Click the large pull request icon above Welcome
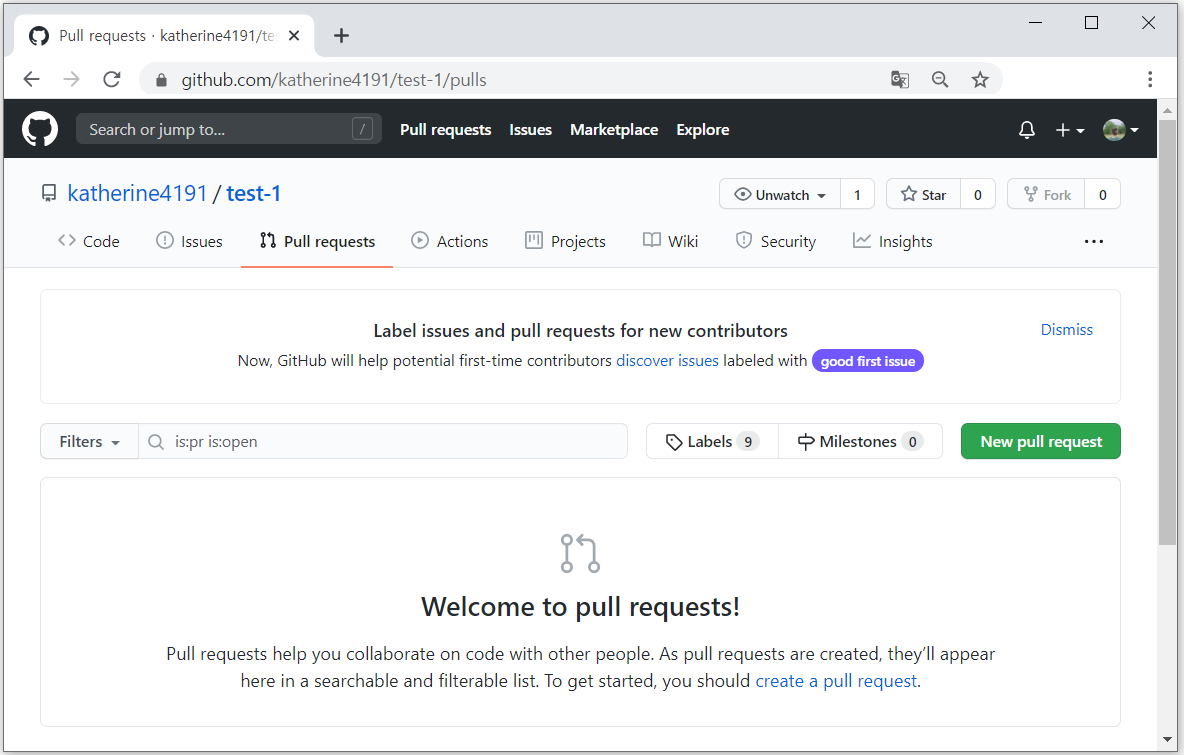This screenshot has height=755, width=1184. [580, 553]
